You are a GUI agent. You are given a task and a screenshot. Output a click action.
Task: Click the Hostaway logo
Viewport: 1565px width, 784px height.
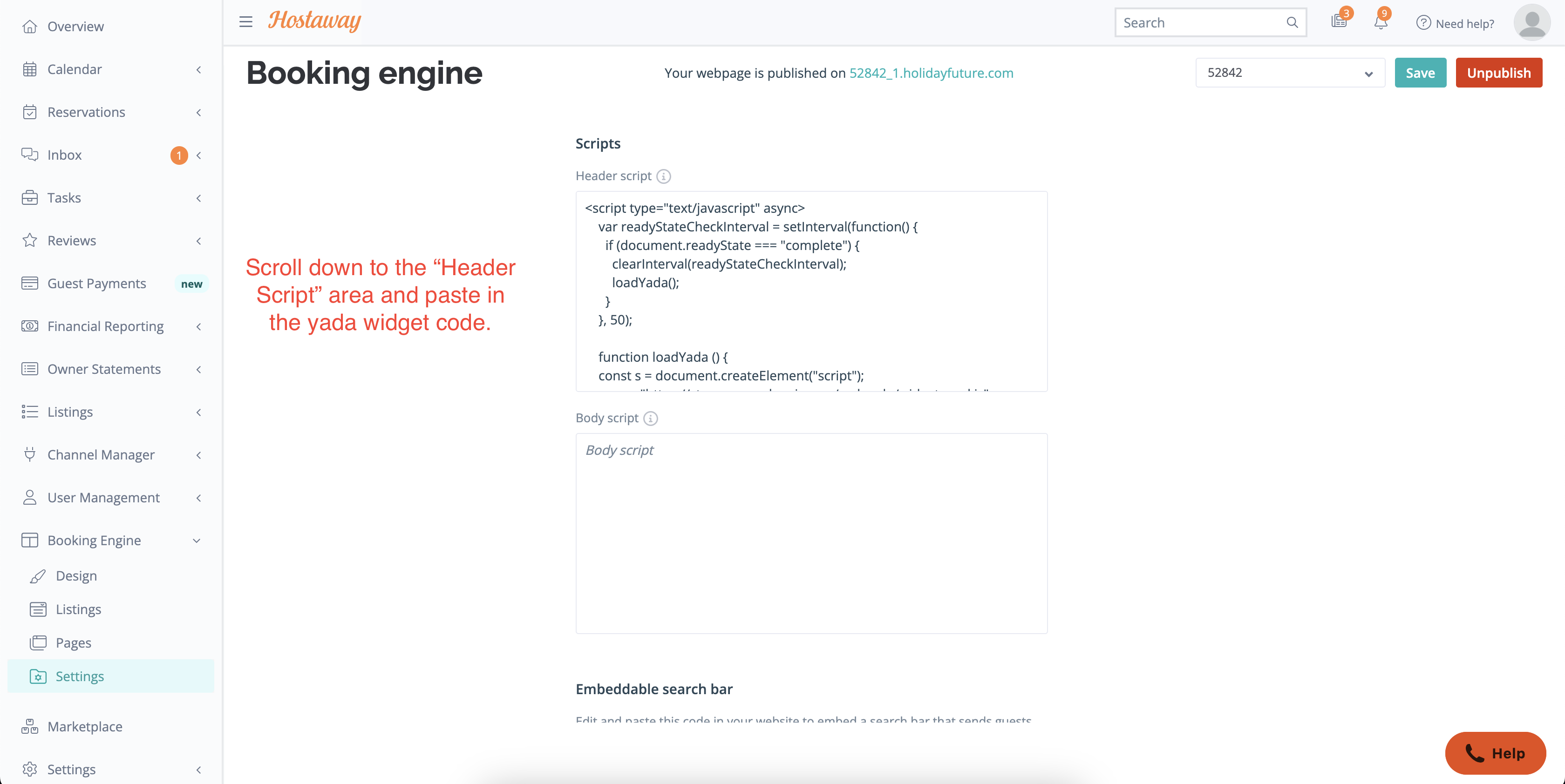point(315,20)
